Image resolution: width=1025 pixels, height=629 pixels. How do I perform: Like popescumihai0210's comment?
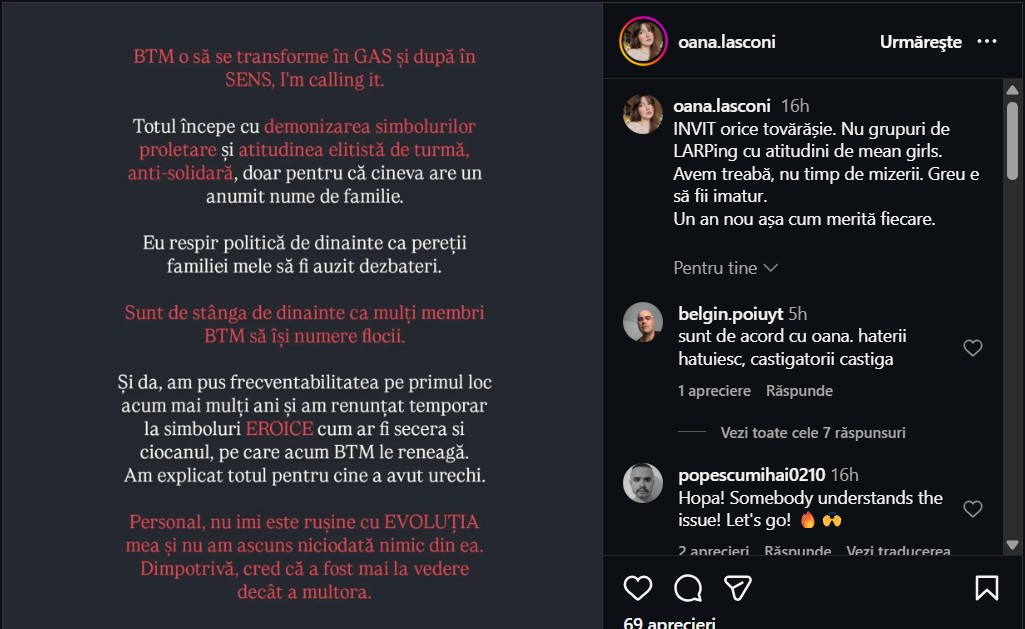tap(972, 509)
